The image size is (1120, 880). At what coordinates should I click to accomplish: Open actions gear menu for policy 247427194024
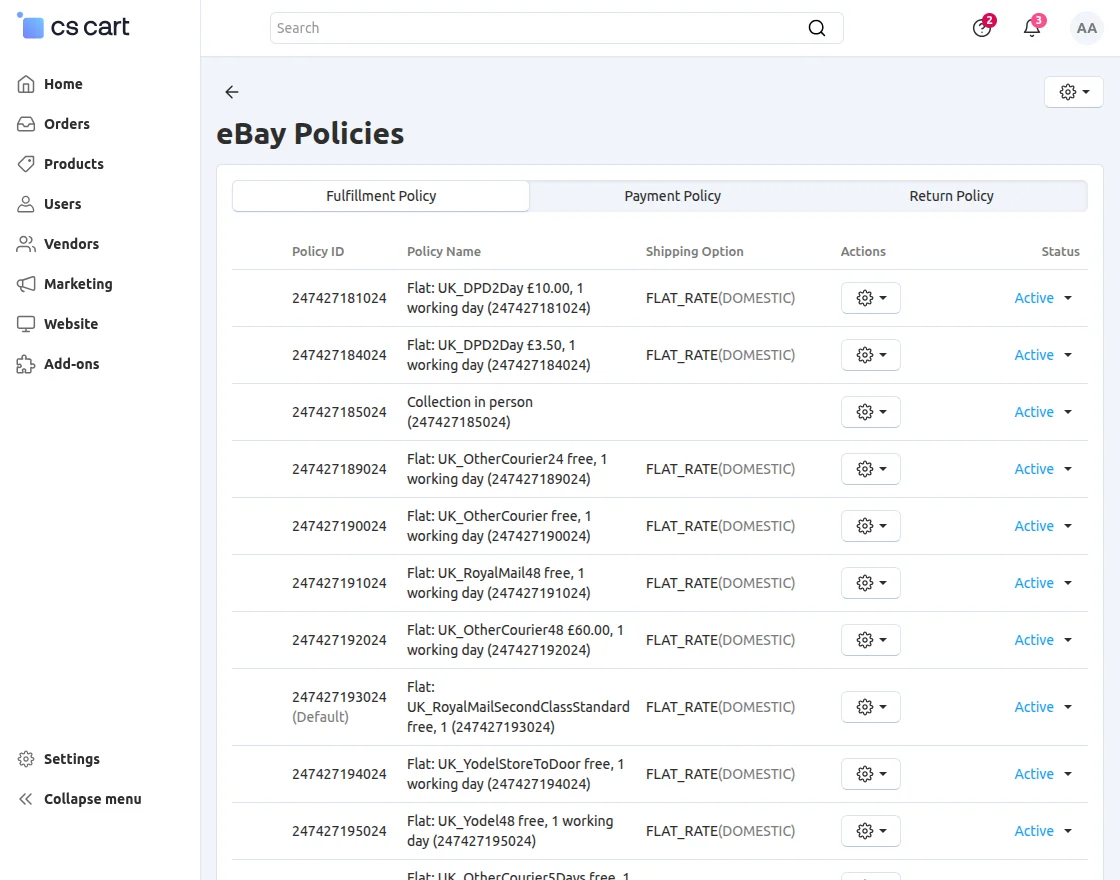point(871,774)
